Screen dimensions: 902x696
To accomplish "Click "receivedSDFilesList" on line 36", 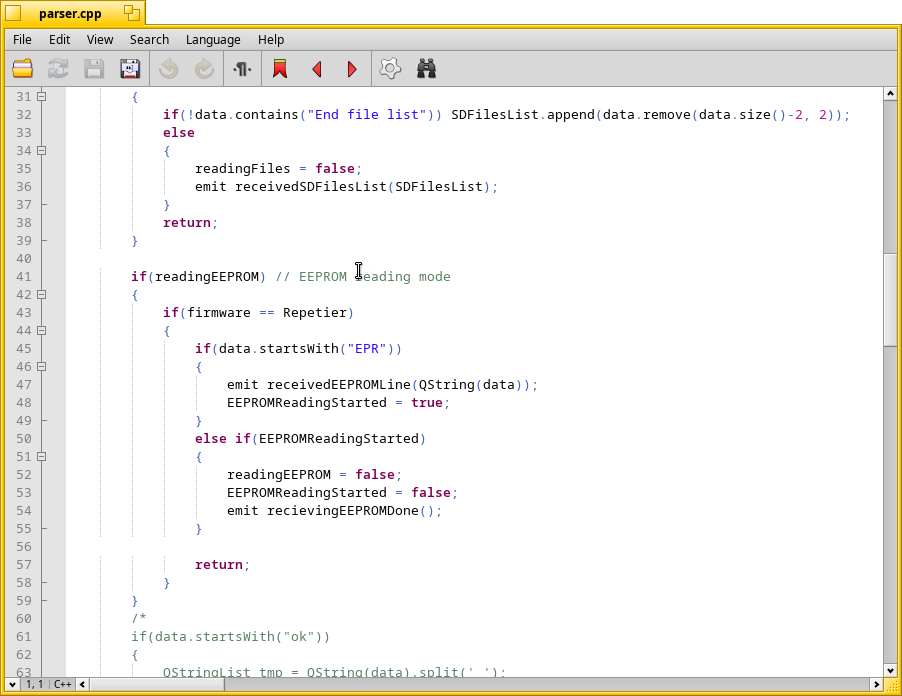I will pyautogui.click(x=311, y=186).
